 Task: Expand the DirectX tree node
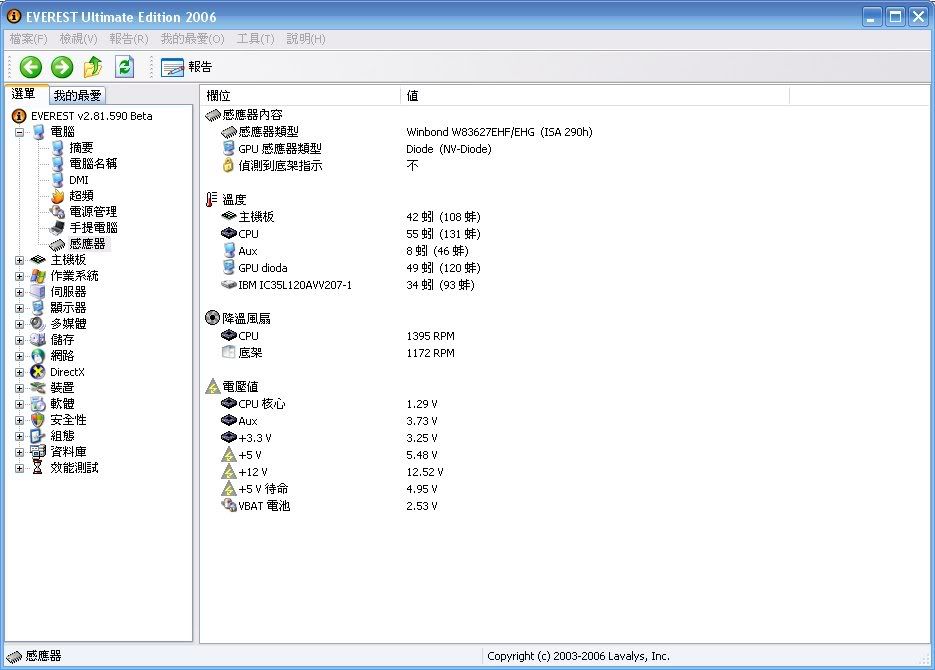coord(19,372)
